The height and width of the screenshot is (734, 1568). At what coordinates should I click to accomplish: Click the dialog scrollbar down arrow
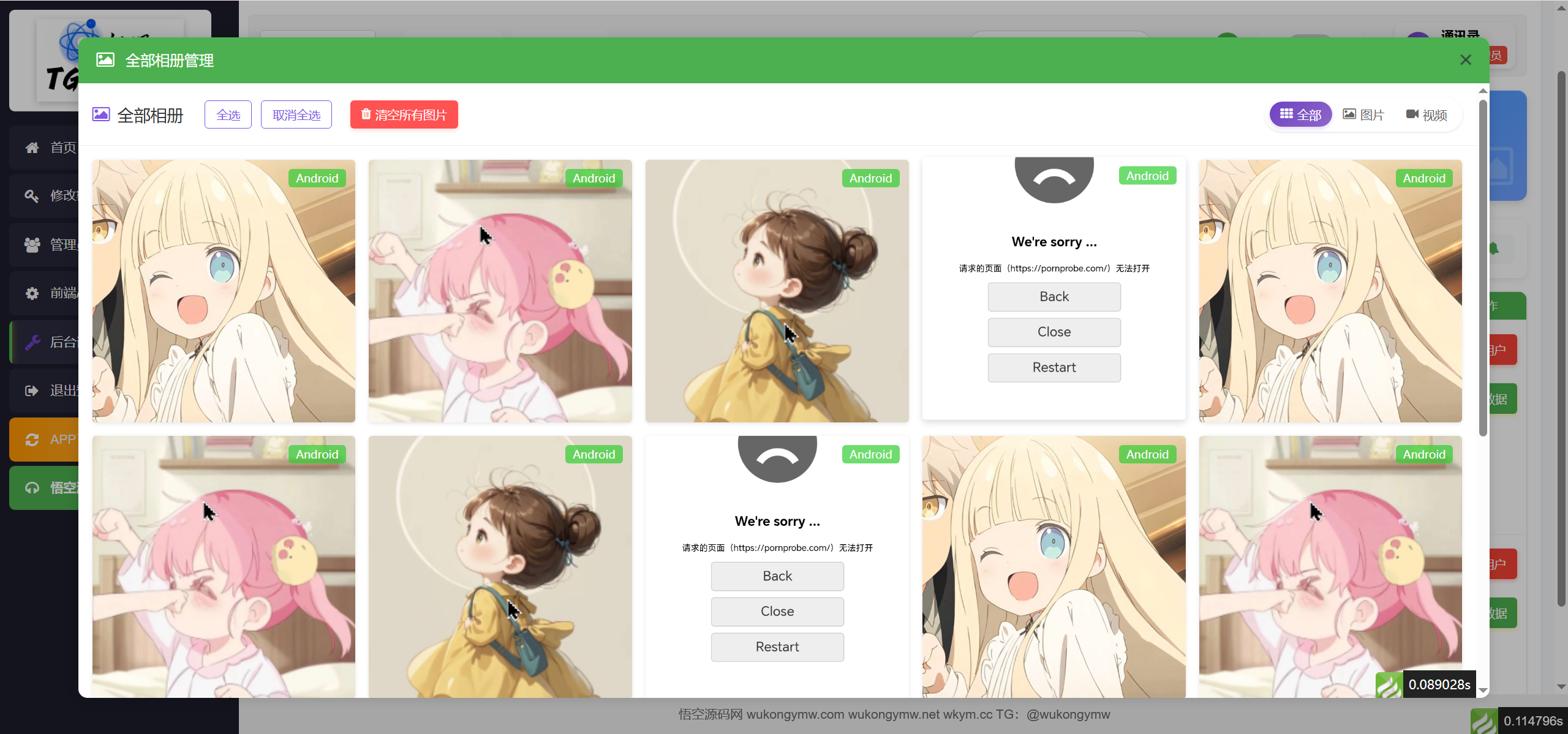pyautogui.click(x=1483, y=691)
